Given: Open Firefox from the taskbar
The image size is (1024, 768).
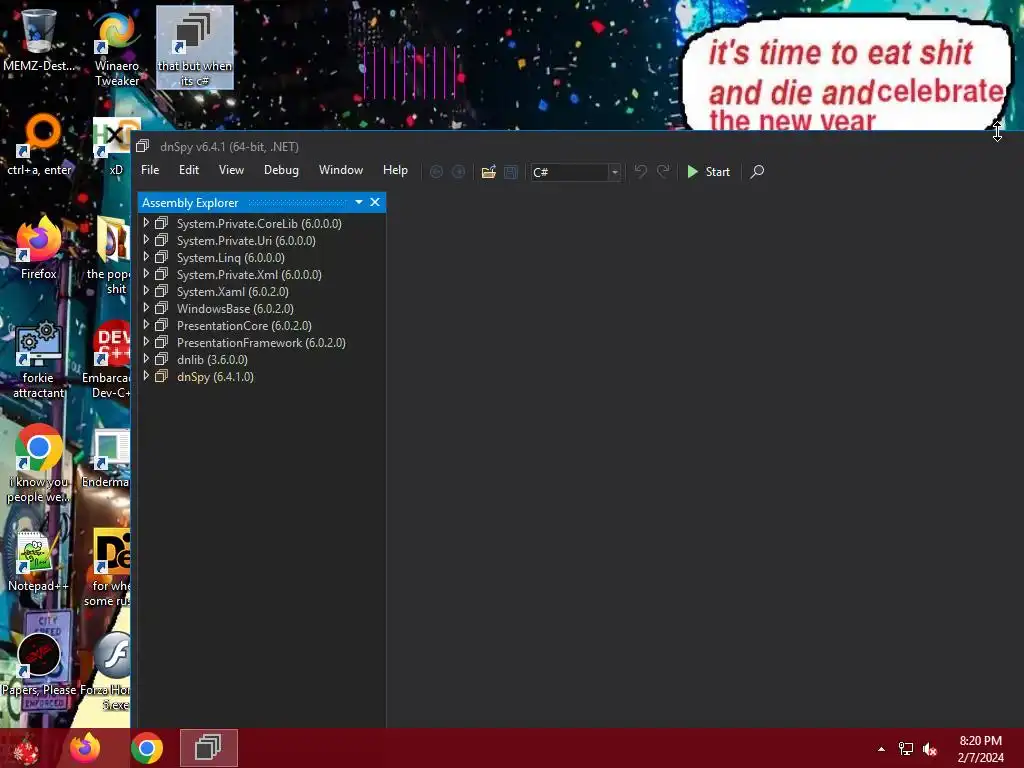Looking at the screenshot, I should [x=85, y=748].
